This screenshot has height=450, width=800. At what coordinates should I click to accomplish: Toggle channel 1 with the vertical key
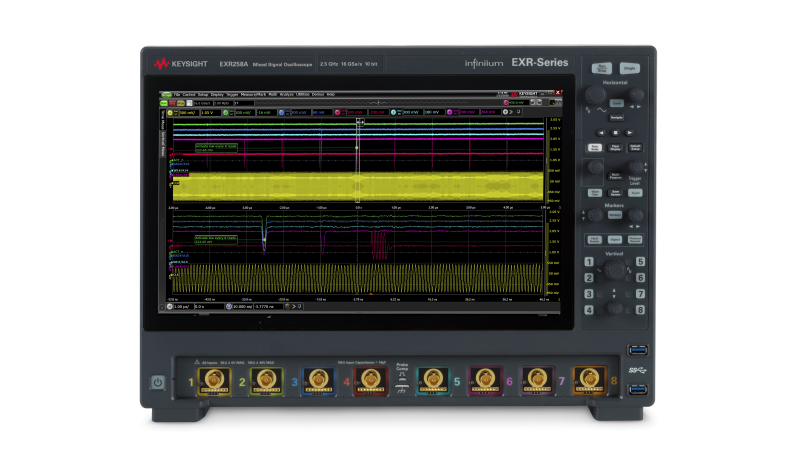point(590,262)
